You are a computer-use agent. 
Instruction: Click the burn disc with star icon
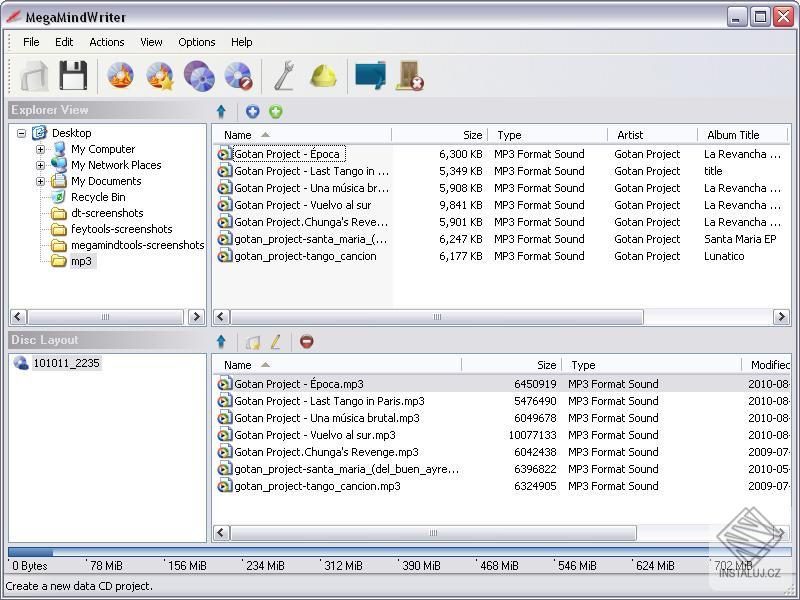[x=160, y=76]
